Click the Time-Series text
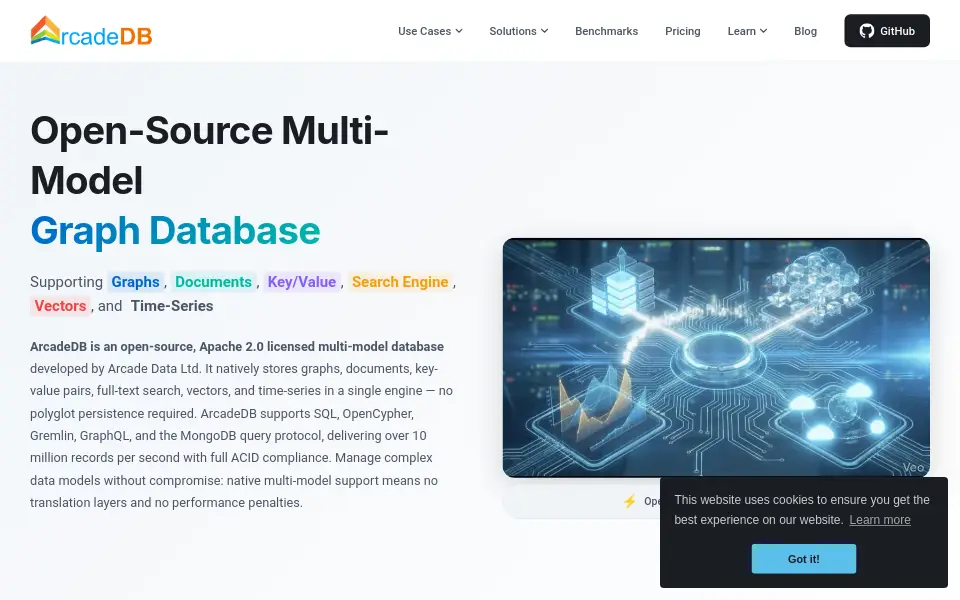 pyautogui.click(x=171, y=306)
